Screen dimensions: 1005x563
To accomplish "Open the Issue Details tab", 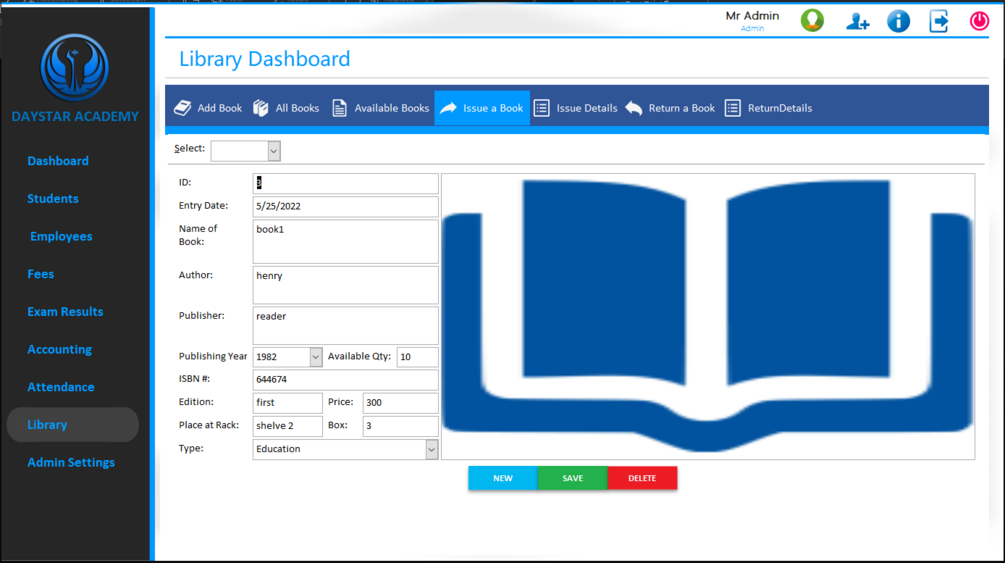I will click(x=576, y=108).
